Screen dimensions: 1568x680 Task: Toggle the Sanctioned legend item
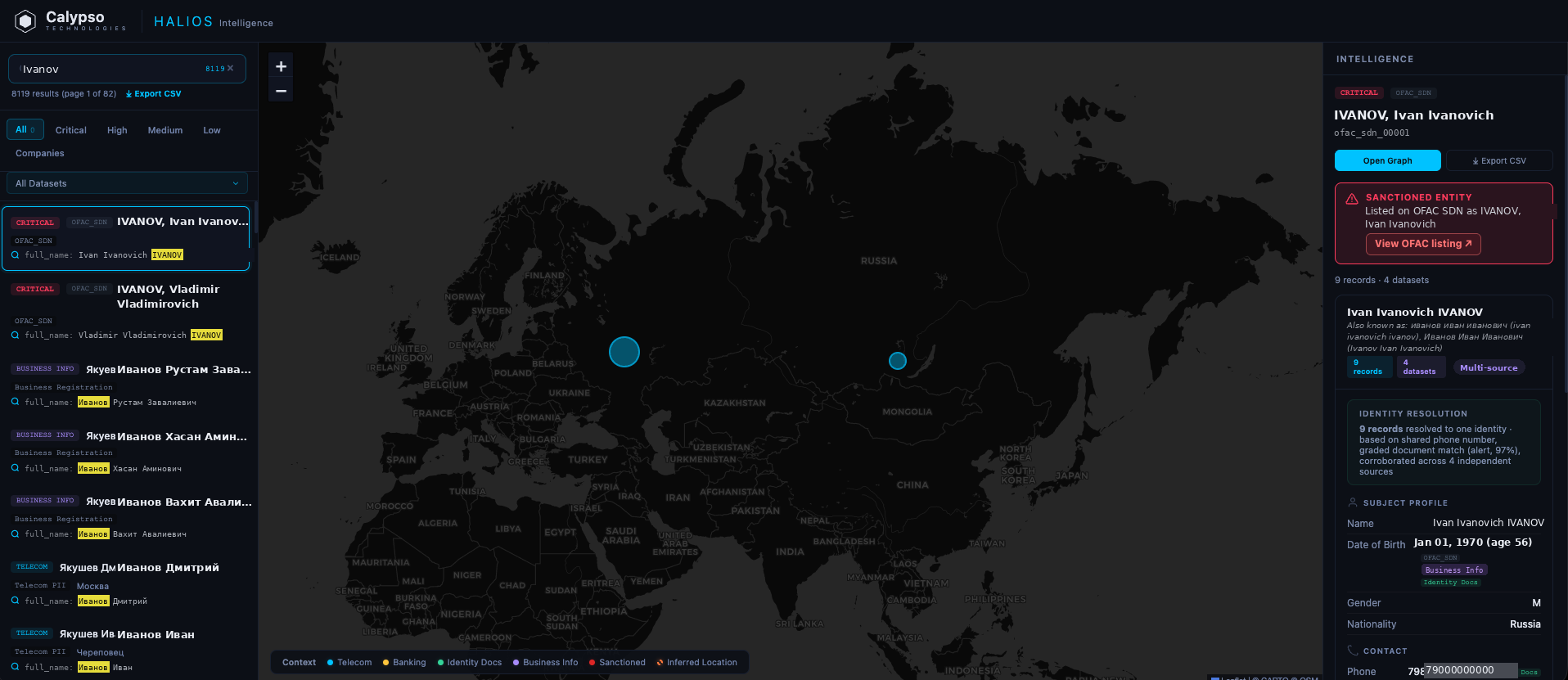(617, 663)
